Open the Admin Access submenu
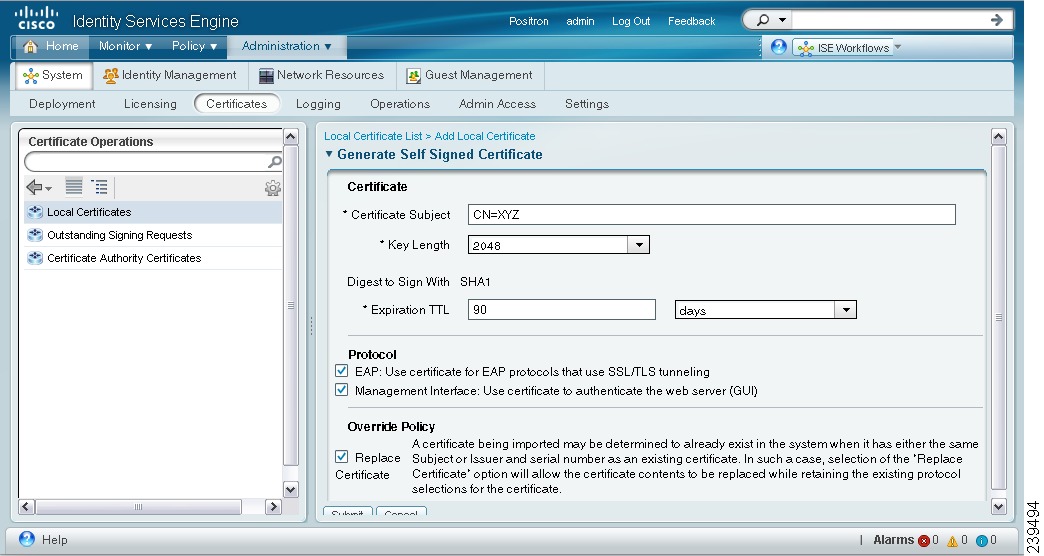The height and width of the screenshot is (556, 1044). [x=497, y=104]
